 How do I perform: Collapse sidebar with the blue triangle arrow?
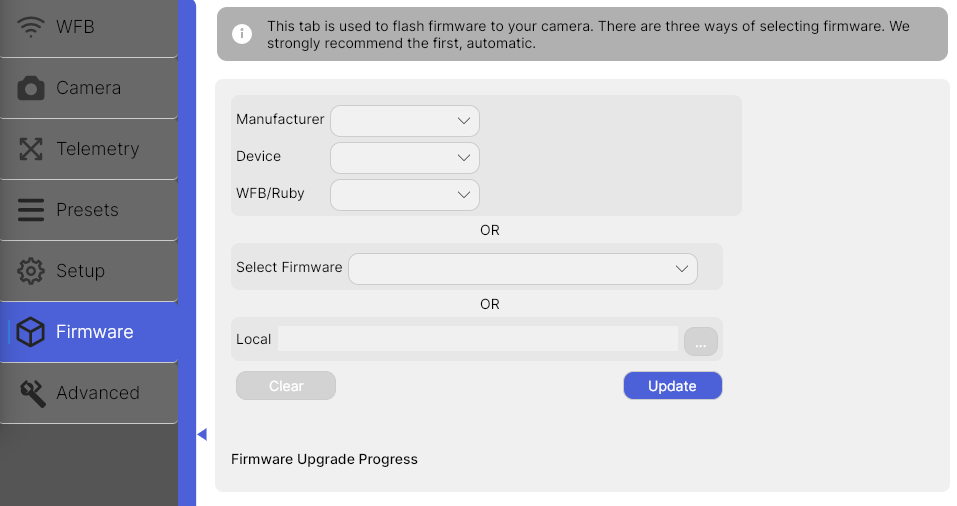tap(202, 434)
